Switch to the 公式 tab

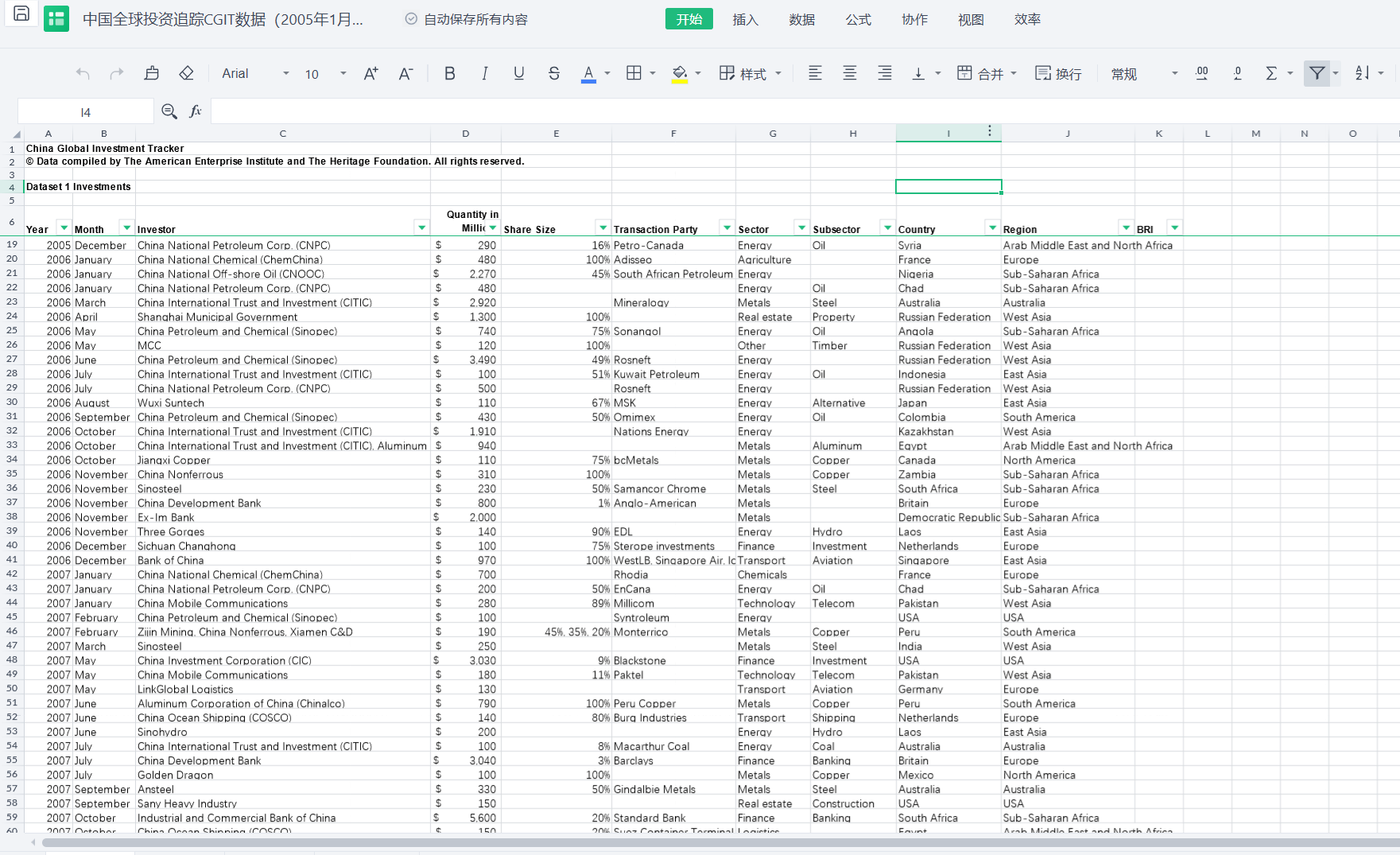click(858, 19)
